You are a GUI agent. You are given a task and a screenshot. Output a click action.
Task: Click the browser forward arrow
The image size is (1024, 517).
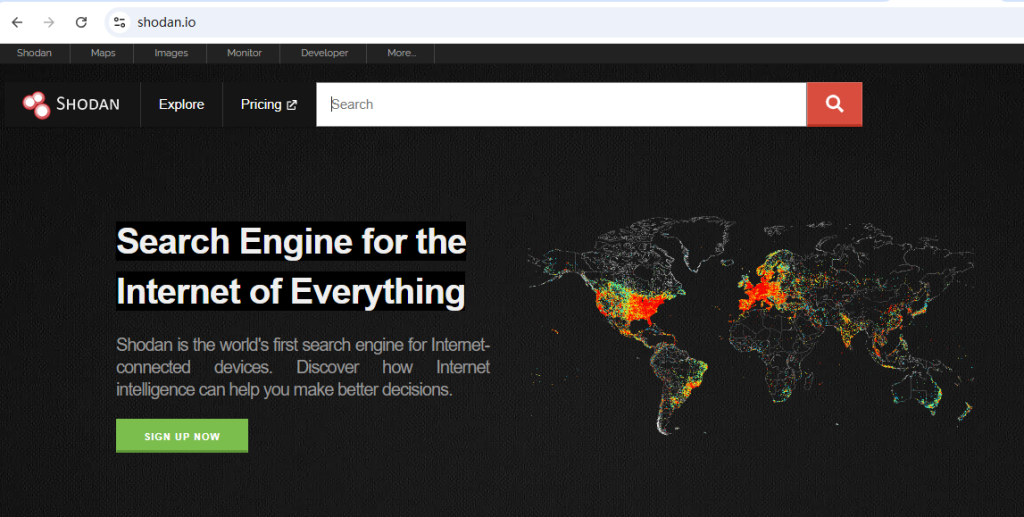click(49, 22)
